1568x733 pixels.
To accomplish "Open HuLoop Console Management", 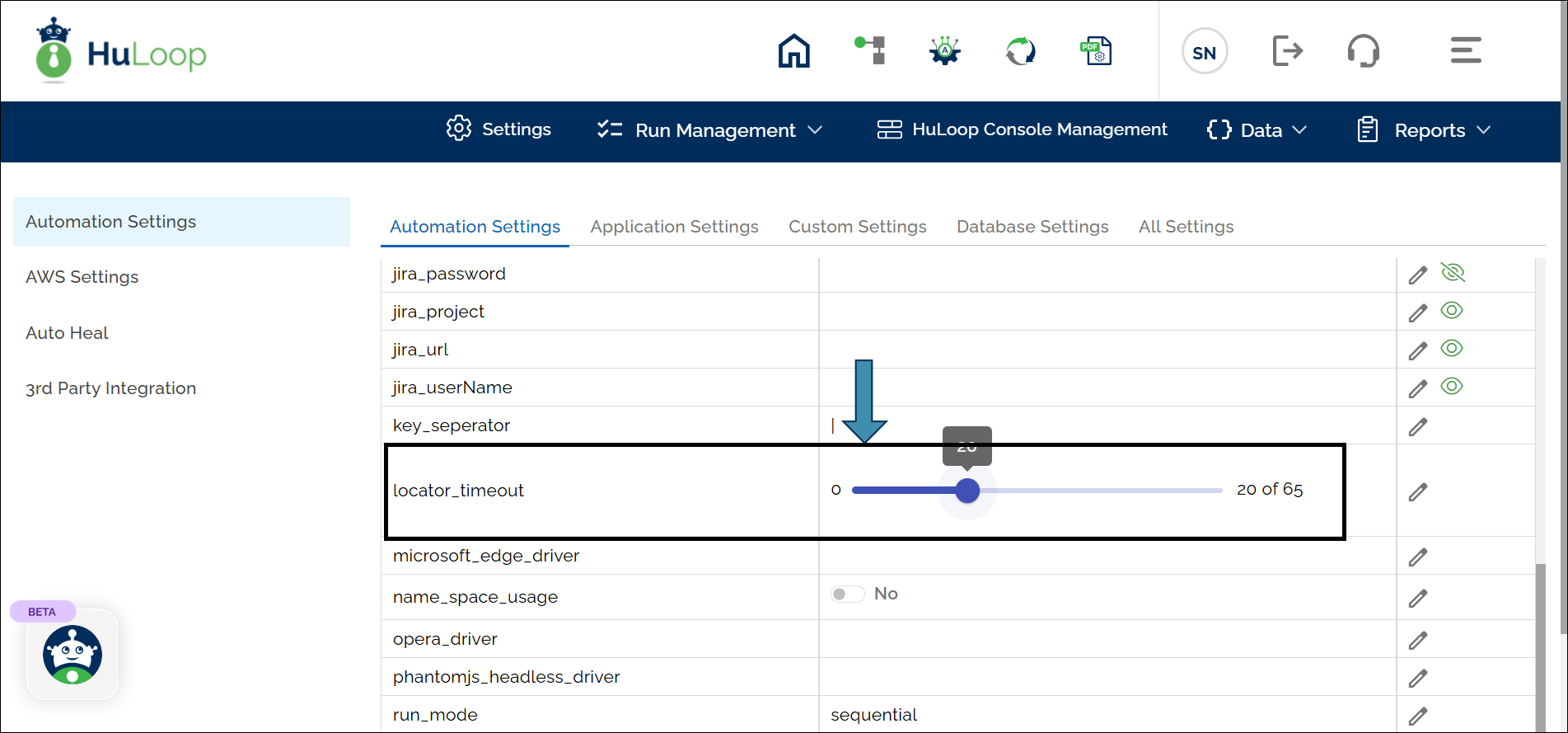I will (x=1022, y=129).
